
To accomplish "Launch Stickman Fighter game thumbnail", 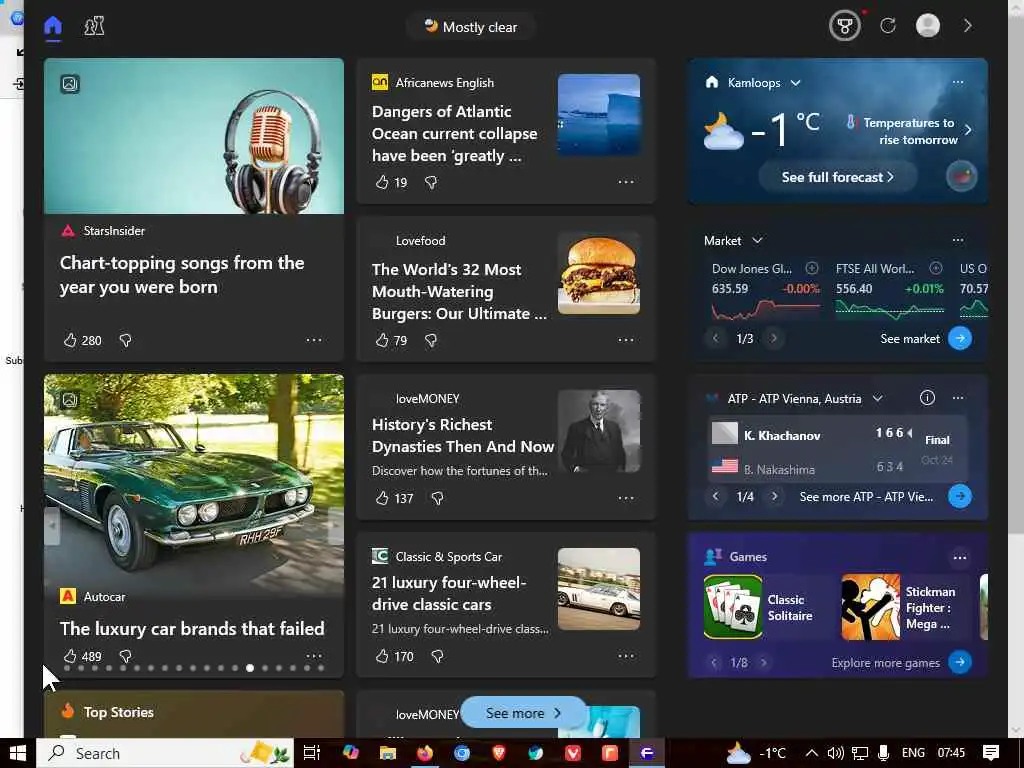I will (x=871, y=607).
